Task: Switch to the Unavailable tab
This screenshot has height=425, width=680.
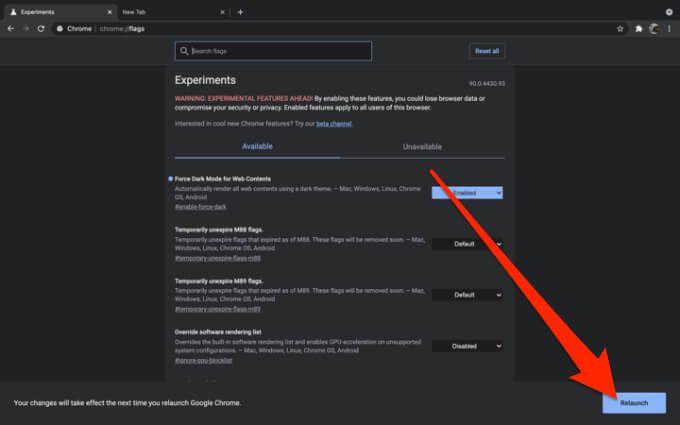Action: [x=421, y=146]
